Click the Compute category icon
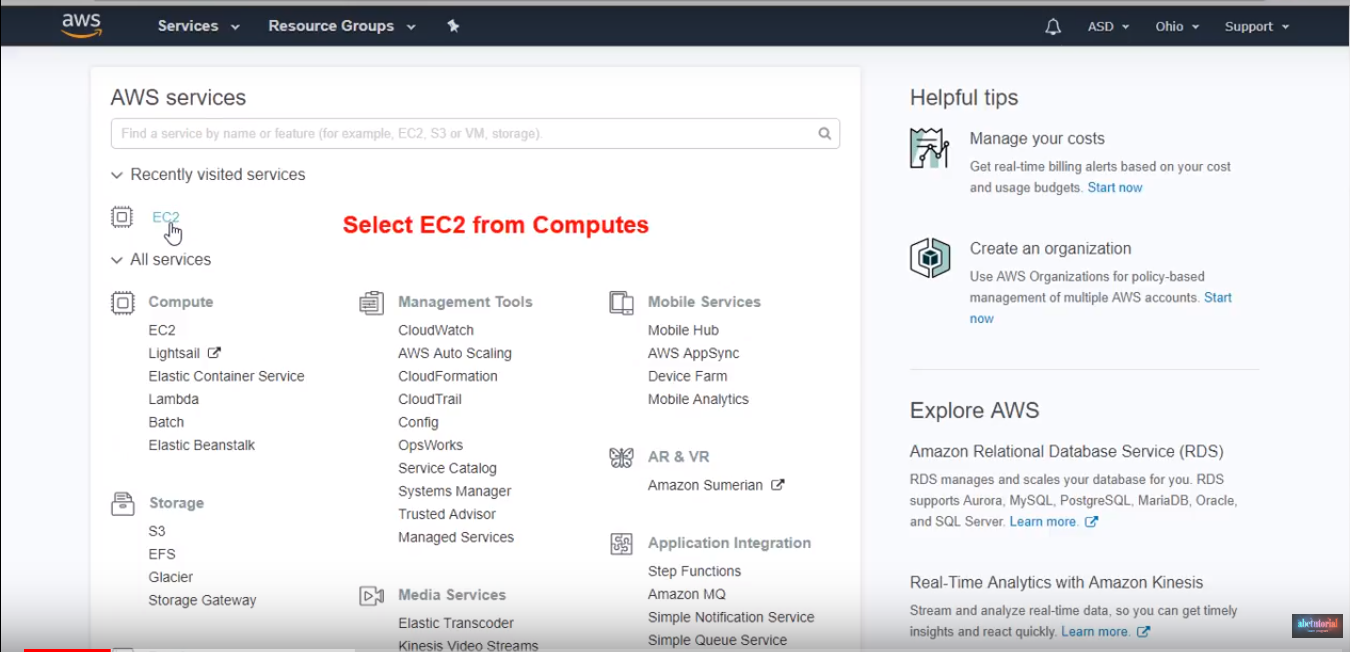The width and height of the screenshot is (1350, 652). tap(122, 303)
